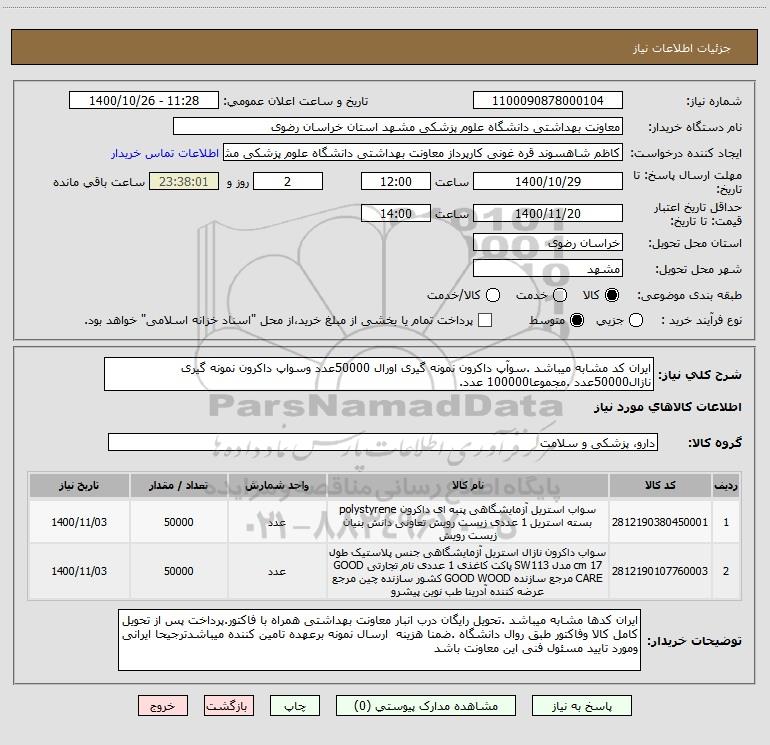The height and width of the screenshot is (745, 770).
Task: Click row 2 product name GOOD WOOD
Action: click(468, 572)
